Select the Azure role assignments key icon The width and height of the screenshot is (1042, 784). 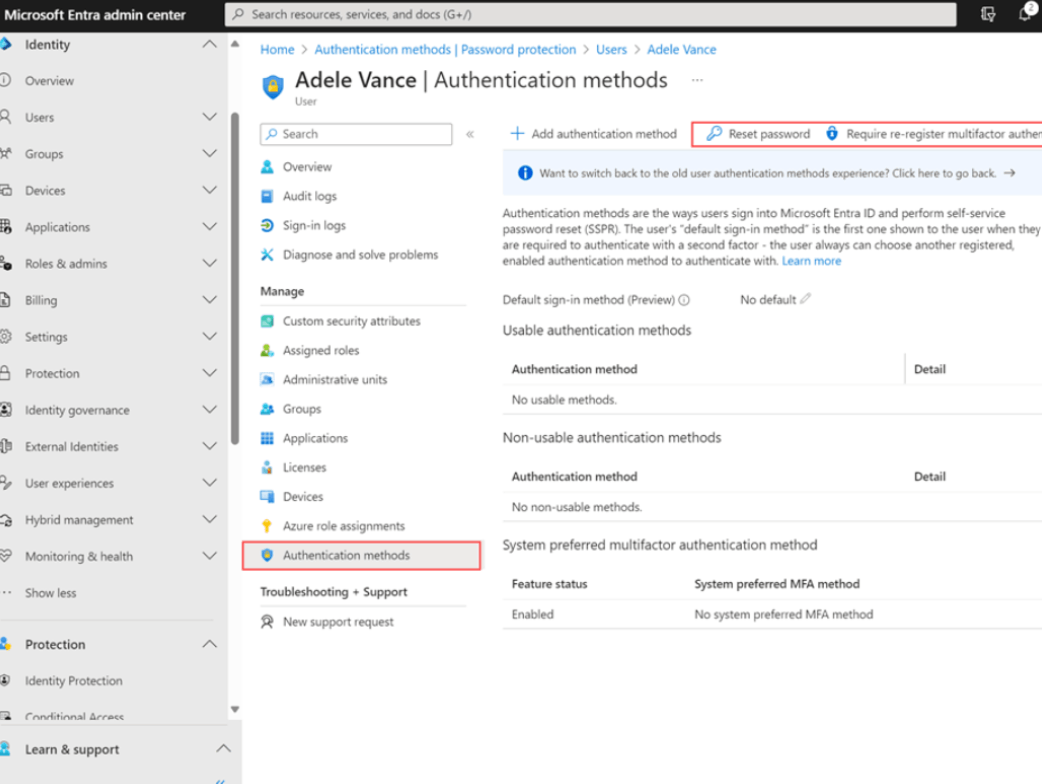coord(266,525)
